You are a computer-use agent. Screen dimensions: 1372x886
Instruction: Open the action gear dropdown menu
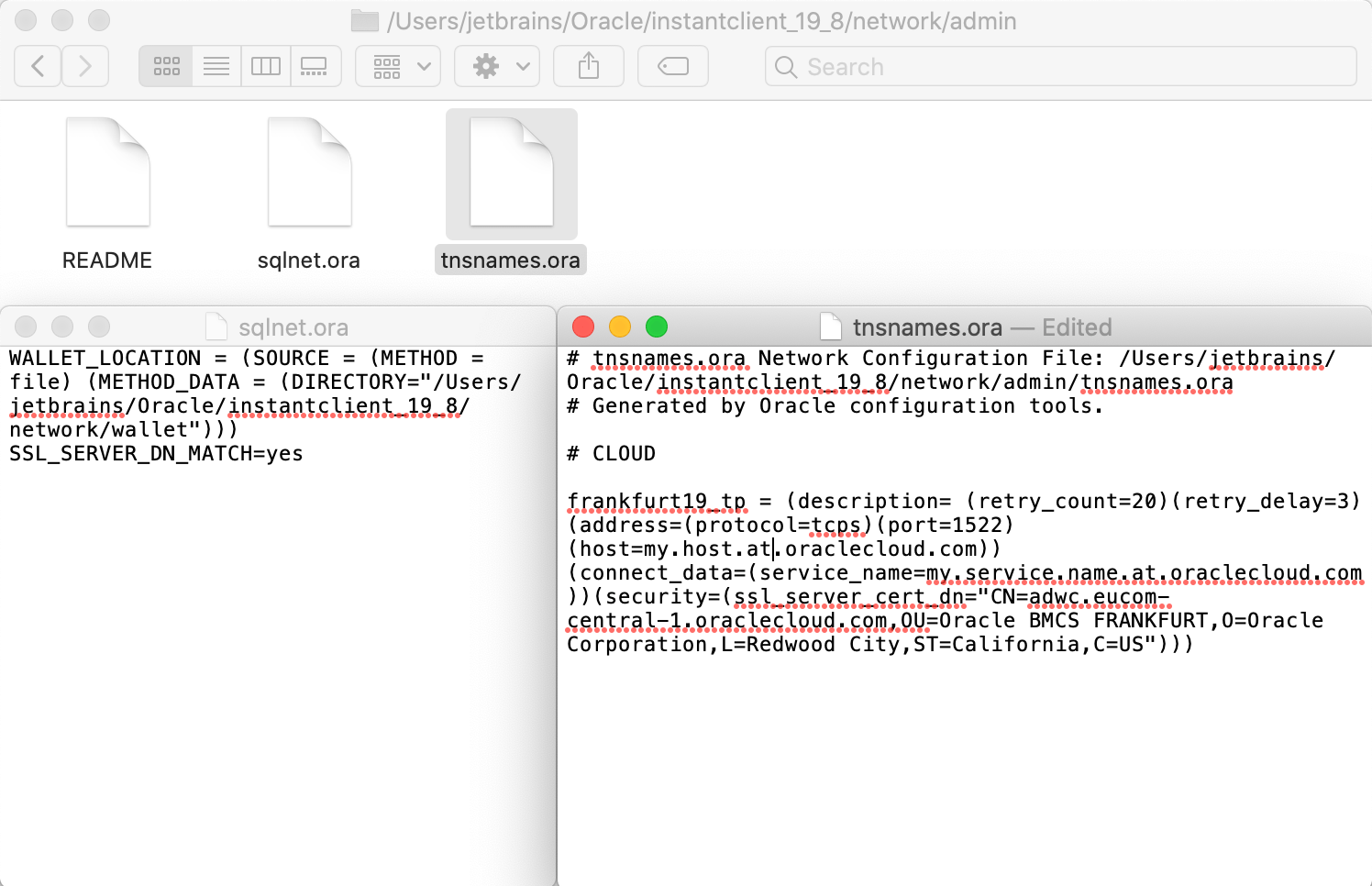point(496,66)
